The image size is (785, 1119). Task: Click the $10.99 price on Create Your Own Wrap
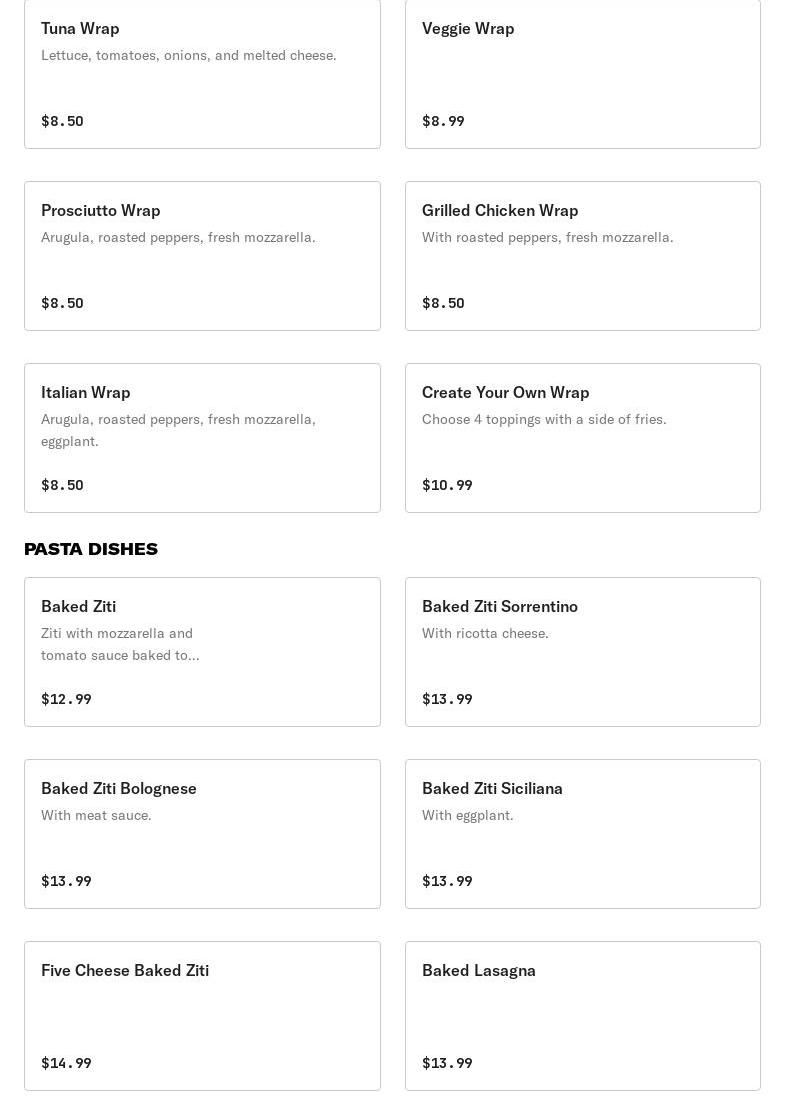point(447,485)
